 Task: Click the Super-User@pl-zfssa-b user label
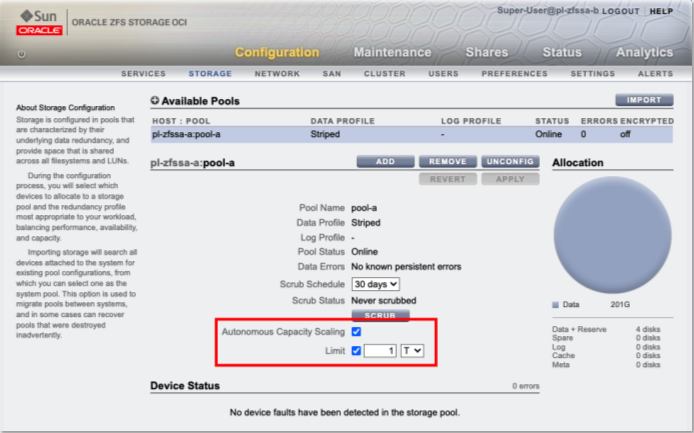click(548, 10)
